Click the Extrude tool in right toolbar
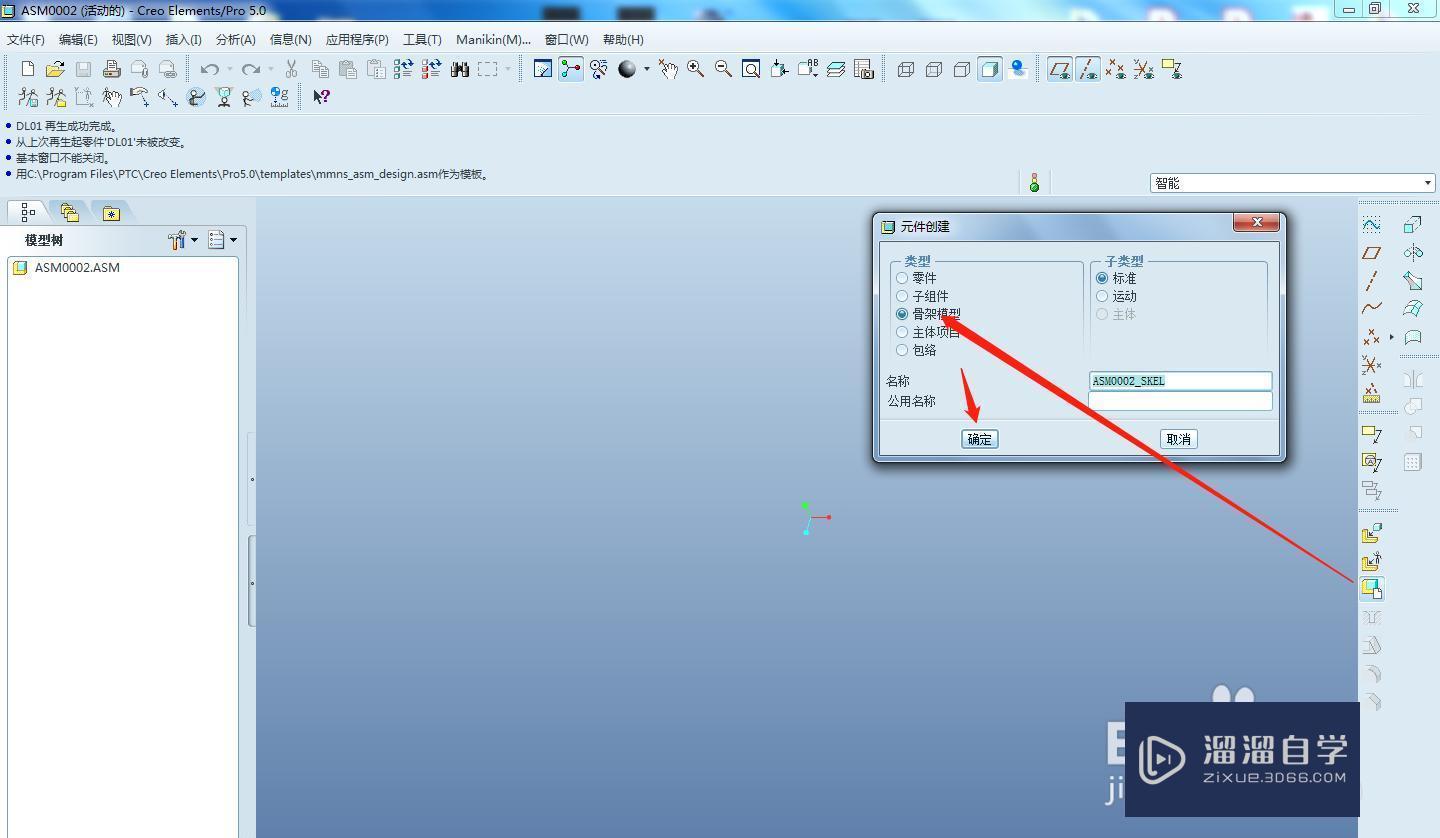Screen dimensions: 1440x838 coord(1412,225)
